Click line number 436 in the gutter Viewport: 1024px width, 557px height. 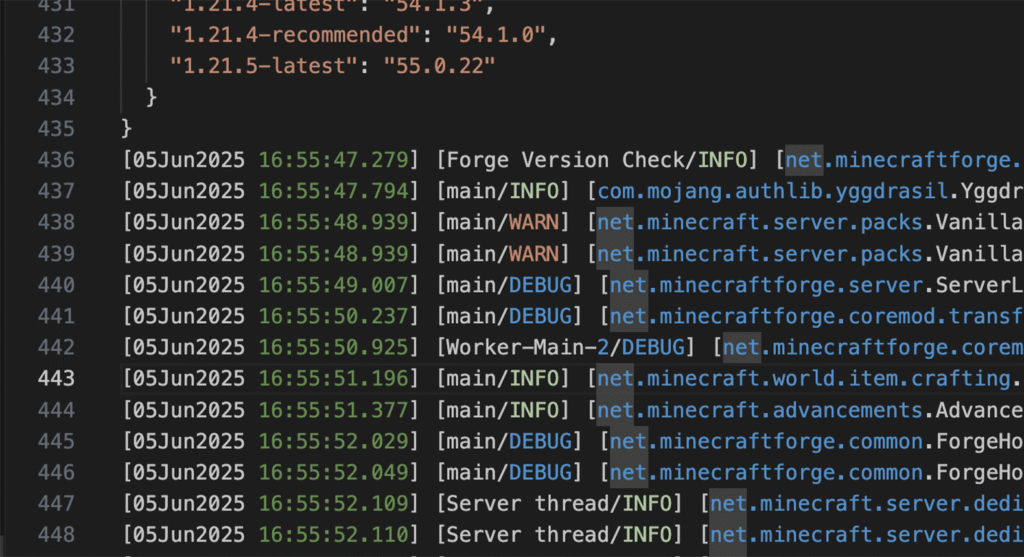[x=56, y=160]
